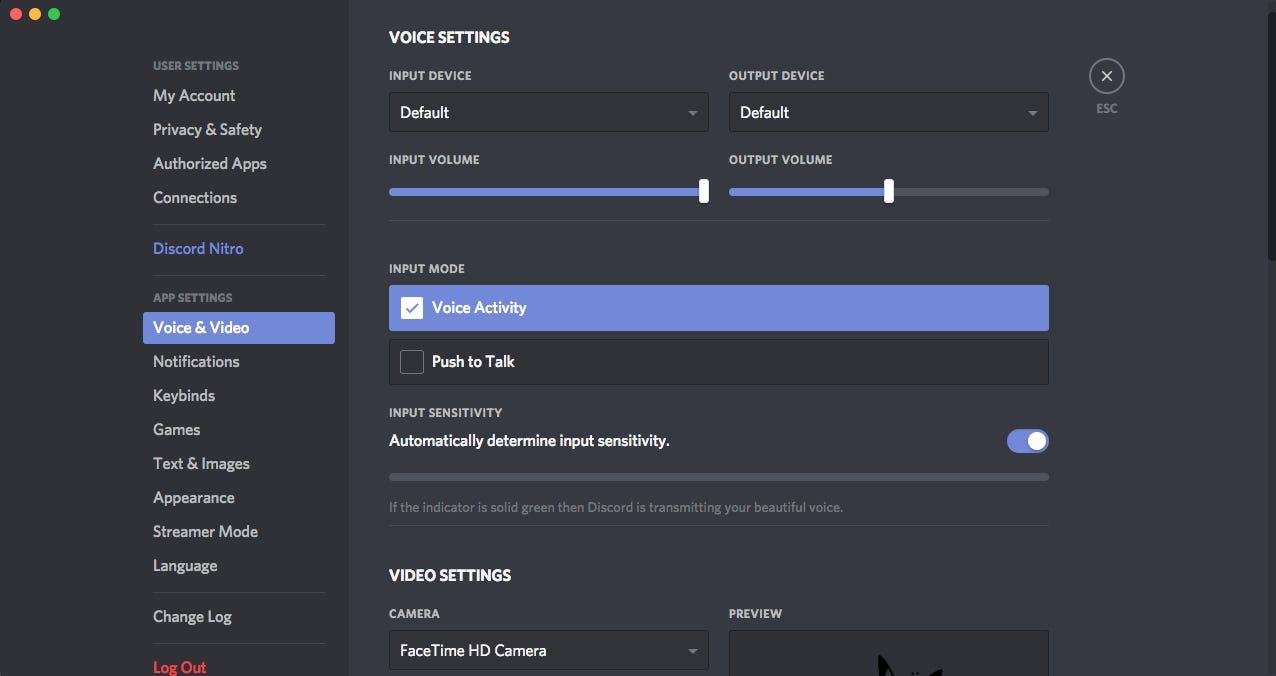The image size is (1276, 676).
Task: Click the camera preview area
Action: (888, 654)
